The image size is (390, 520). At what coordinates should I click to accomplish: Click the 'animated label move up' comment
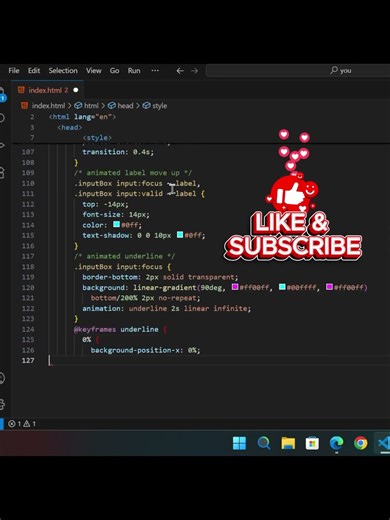pos(133,173)
